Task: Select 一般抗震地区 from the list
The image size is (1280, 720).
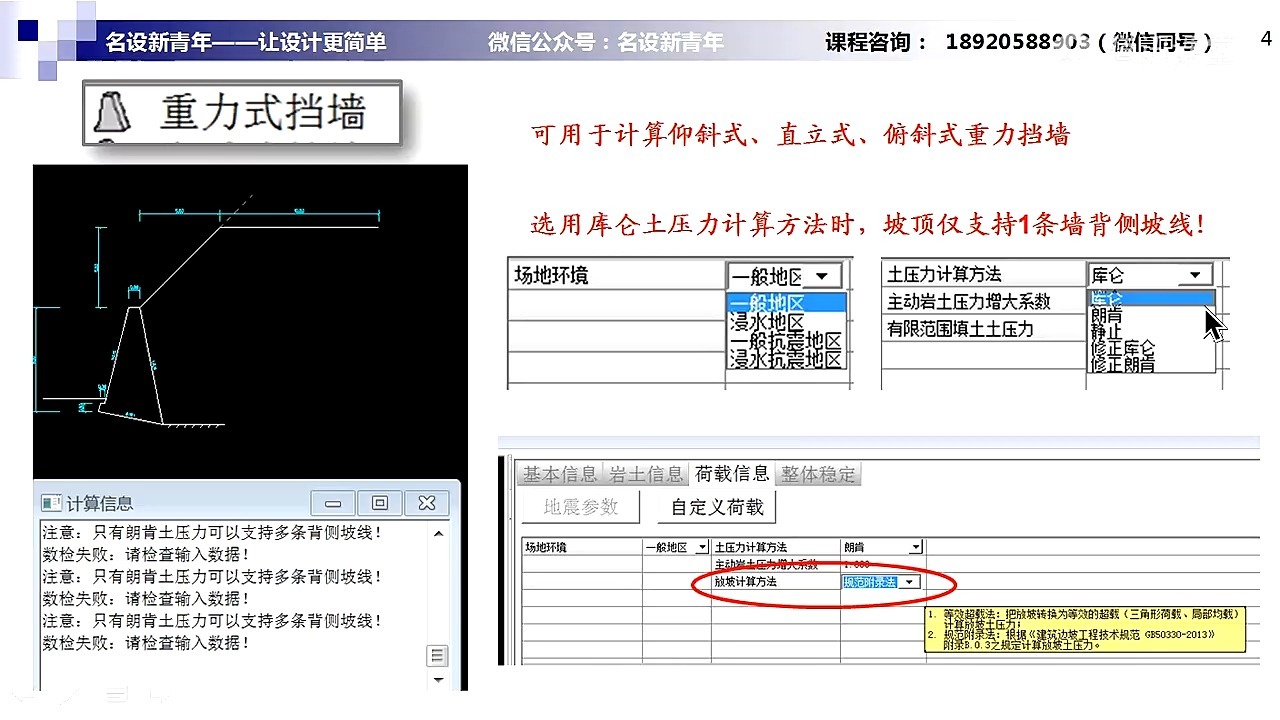Action: coord(787,341)
